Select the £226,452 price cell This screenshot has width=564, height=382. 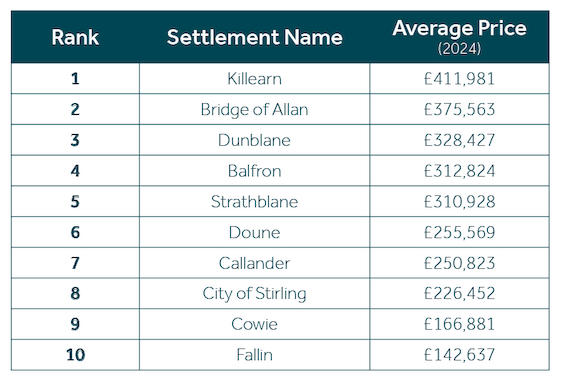459,294
